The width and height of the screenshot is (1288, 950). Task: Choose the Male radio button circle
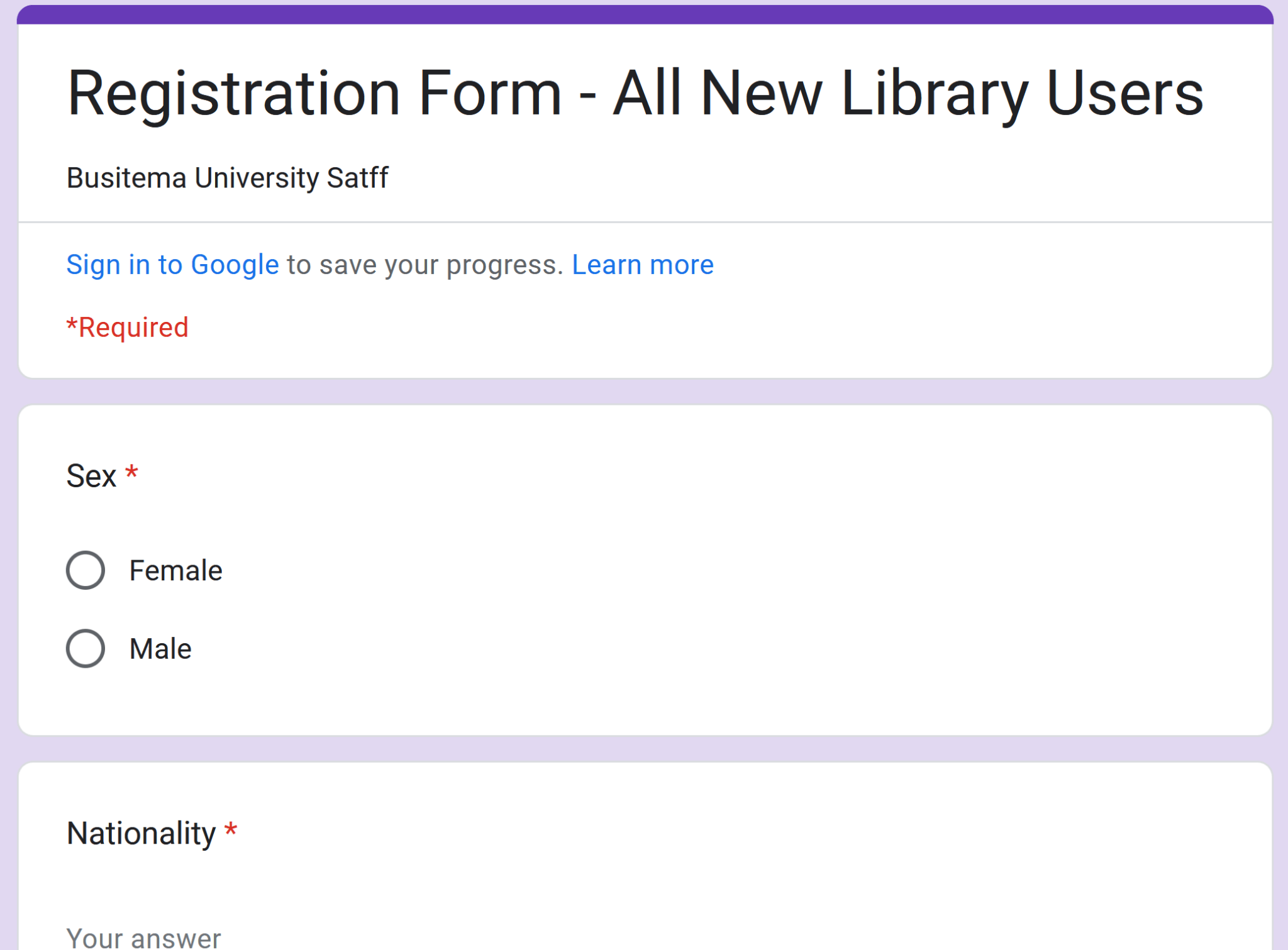pyautogui.click(x=86, y=648)
